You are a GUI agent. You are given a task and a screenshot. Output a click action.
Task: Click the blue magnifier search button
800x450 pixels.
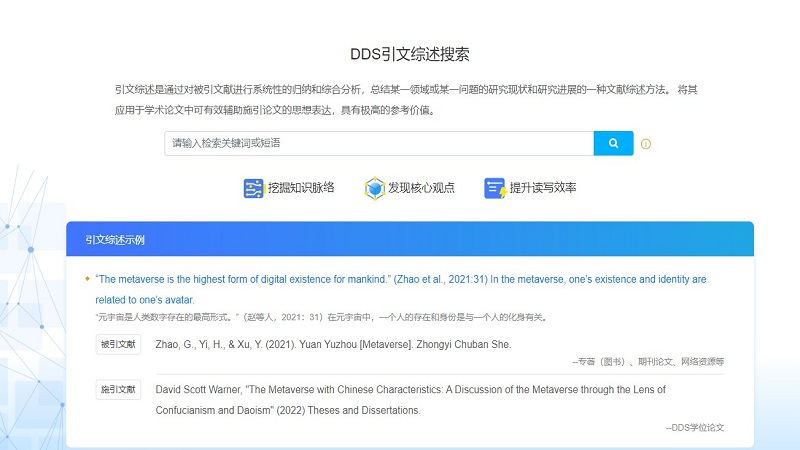613,143
